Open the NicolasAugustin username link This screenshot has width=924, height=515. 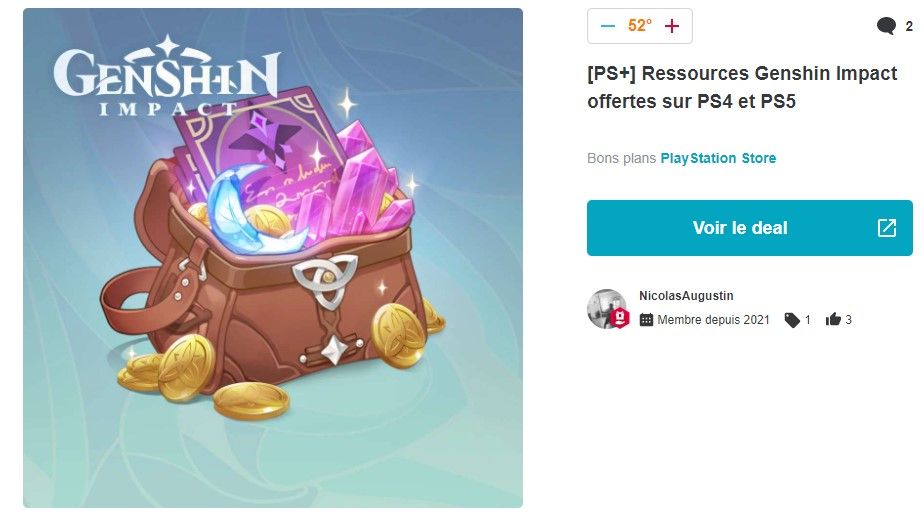point(687,296)
